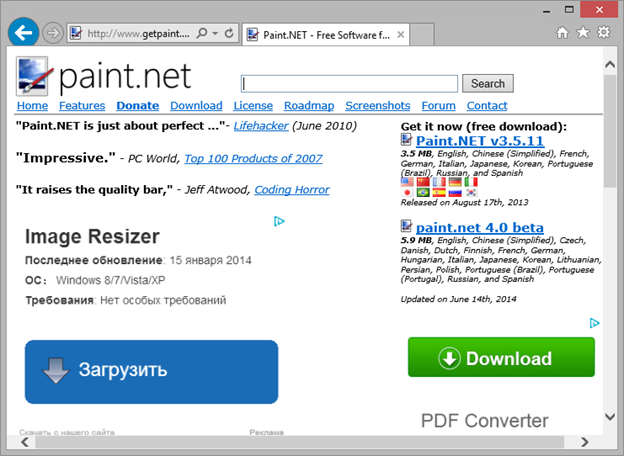624x456 pixels.
Task: Click the scrollbar up arrow
Action: 610,63
